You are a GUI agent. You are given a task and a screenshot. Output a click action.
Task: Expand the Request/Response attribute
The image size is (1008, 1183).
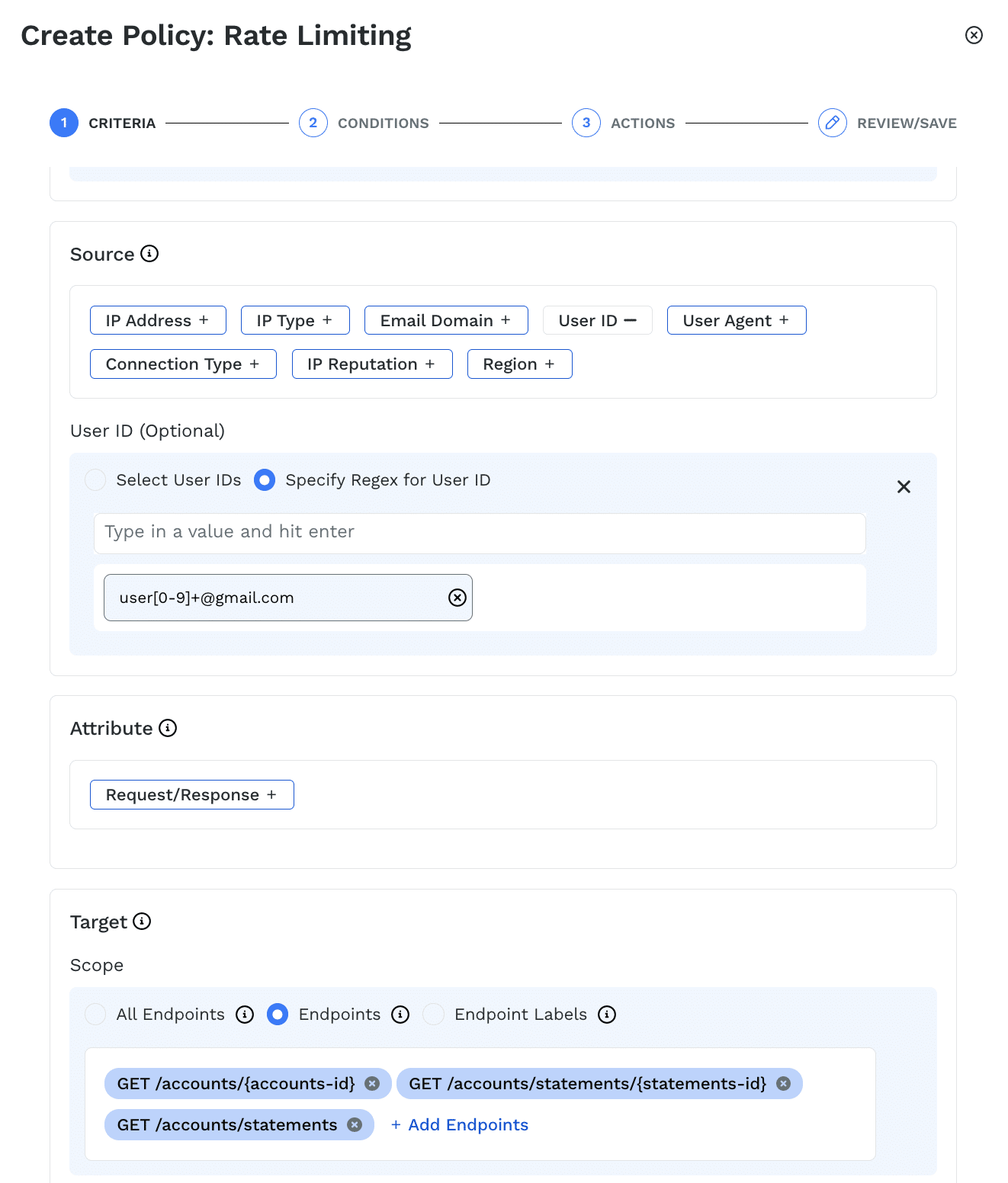191,795
